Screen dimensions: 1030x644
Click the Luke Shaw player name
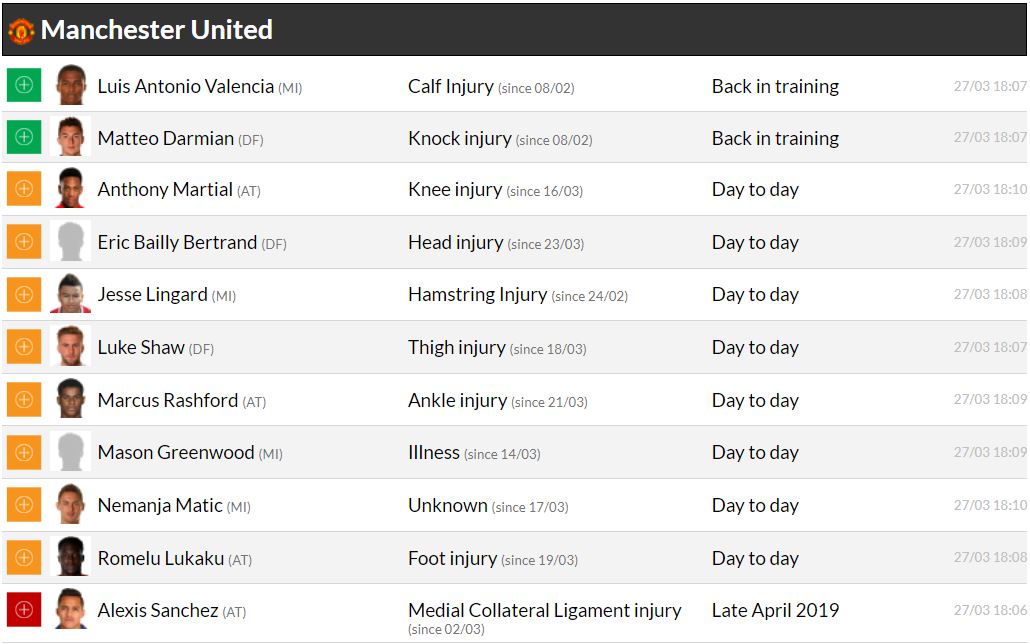[141, 347]
